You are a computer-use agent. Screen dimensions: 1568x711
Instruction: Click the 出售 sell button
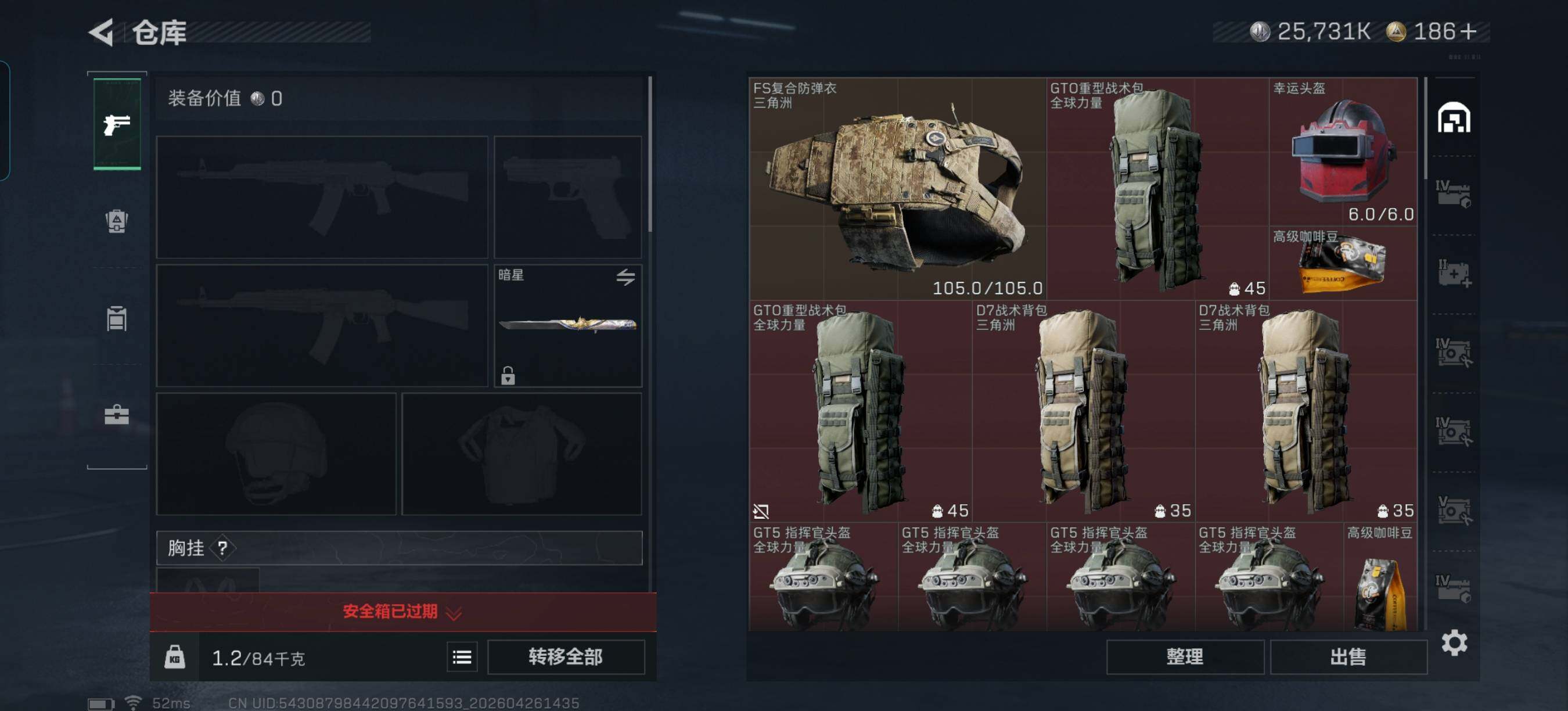[x=1348, y=657]
